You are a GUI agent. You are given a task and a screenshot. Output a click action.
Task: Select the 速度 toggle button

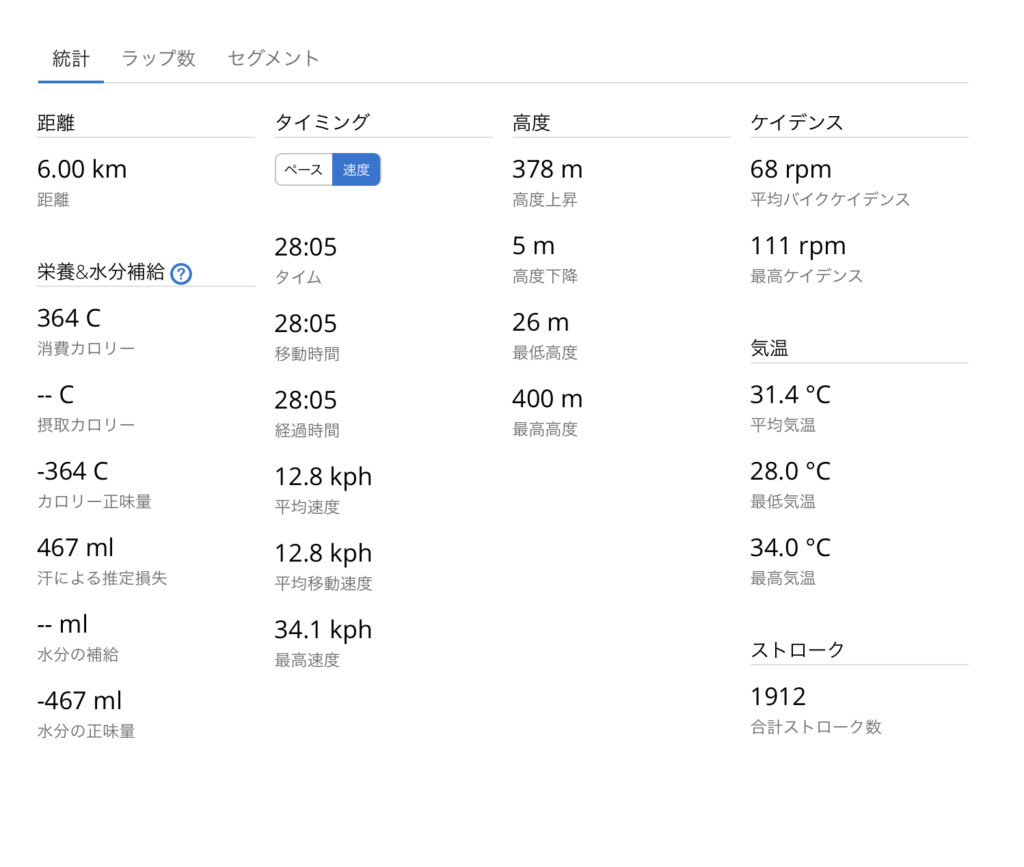tap(356, 170)
